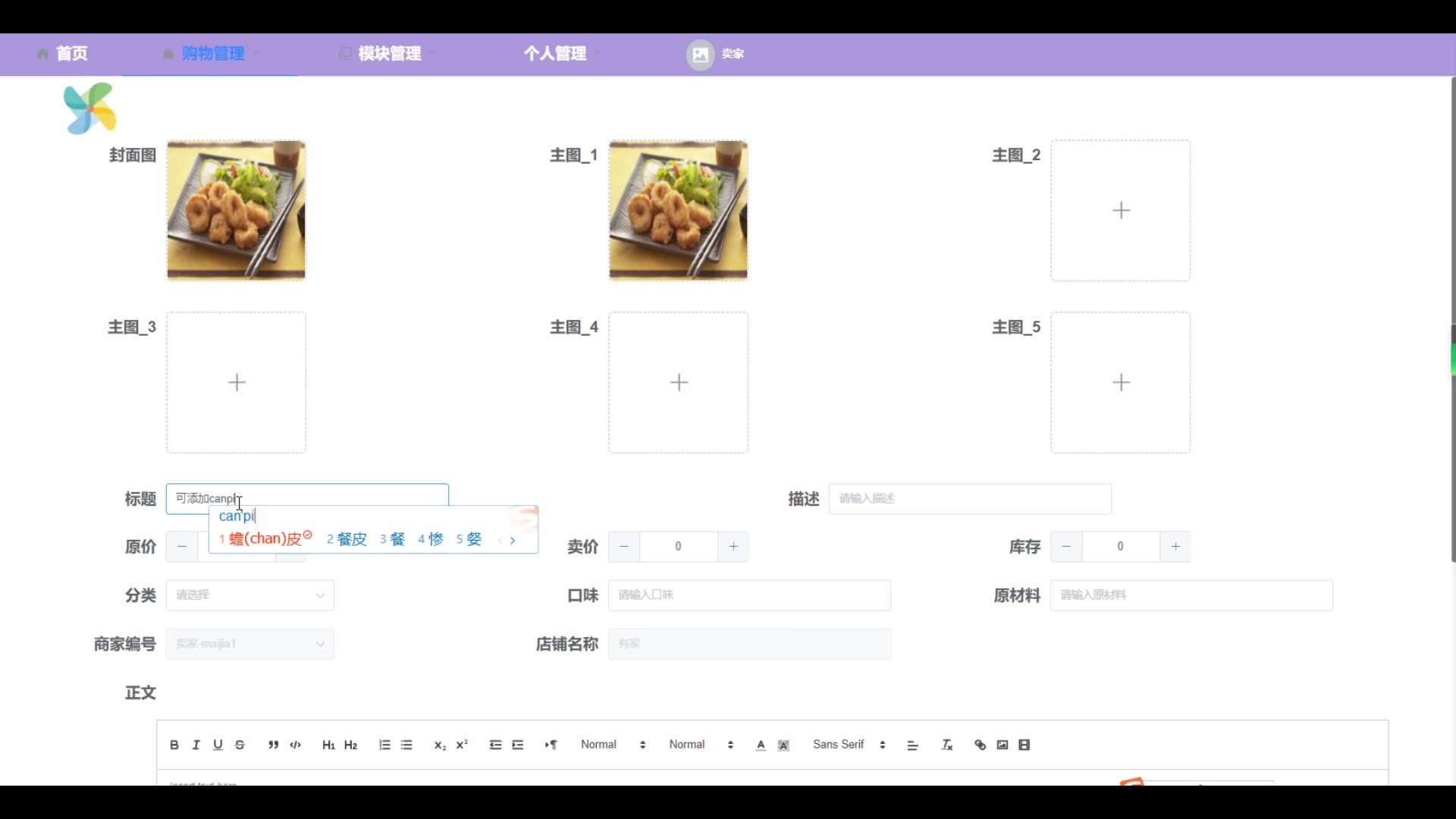Go to next IME candidate page
The height and width of the screenshot is (819, 1456).
pyautogui.click(x=513, y=541)
